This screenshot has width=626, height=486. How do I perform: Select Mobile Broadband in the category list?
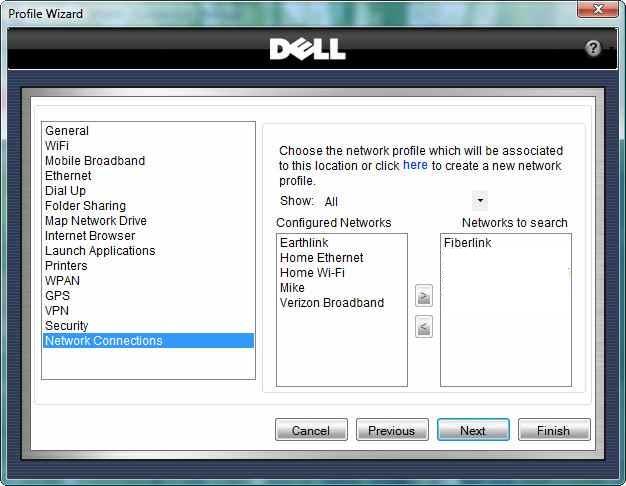pos(95,161)
